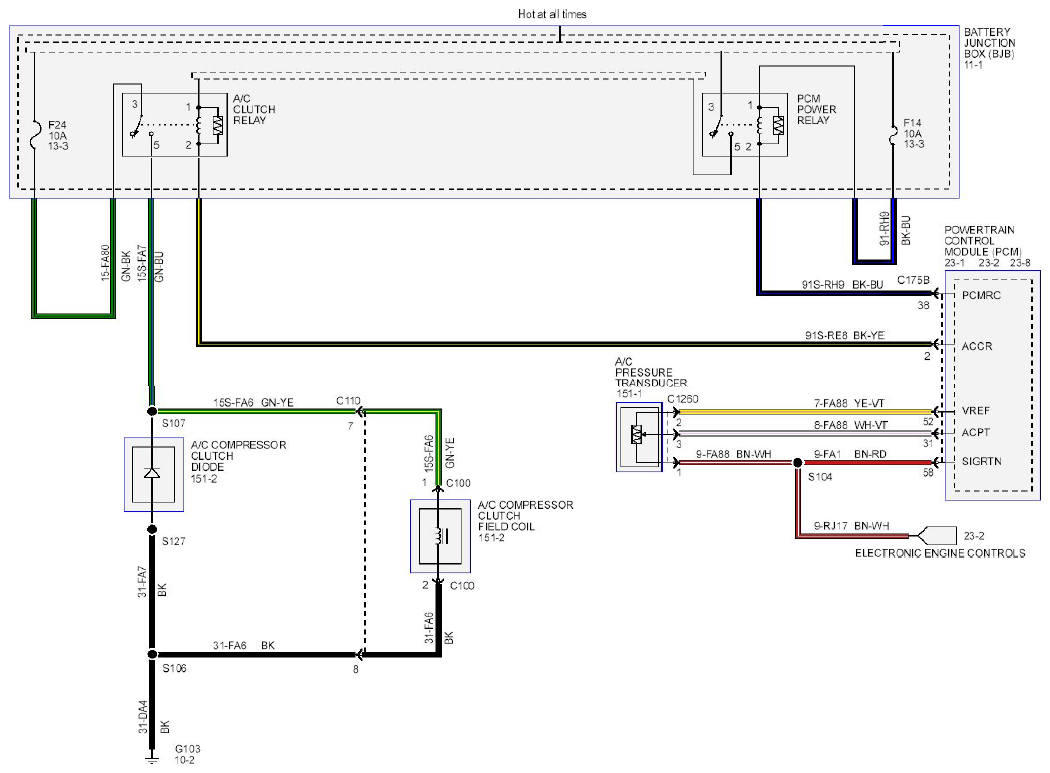Select the "7-FA88 YE-VT" wire label
The height and width of the screenshot is (773, 1050).
(x=849, y=403)
